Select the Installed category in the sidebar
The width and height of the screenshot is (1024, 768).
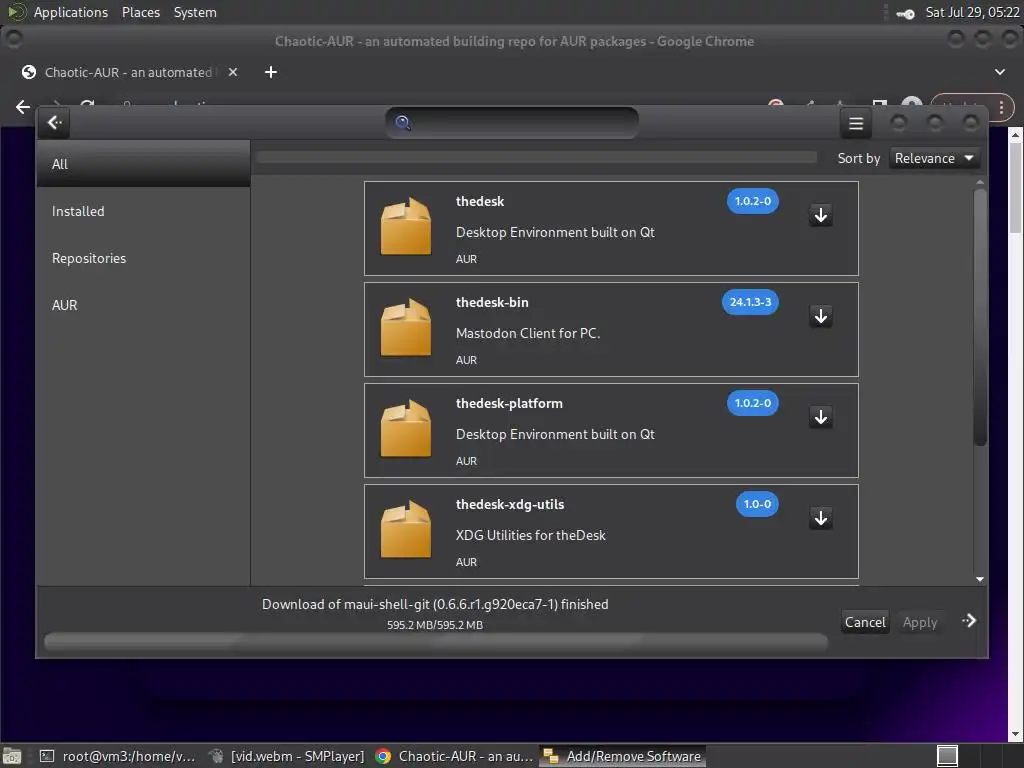pyautogui.click(x=143, y=211)
